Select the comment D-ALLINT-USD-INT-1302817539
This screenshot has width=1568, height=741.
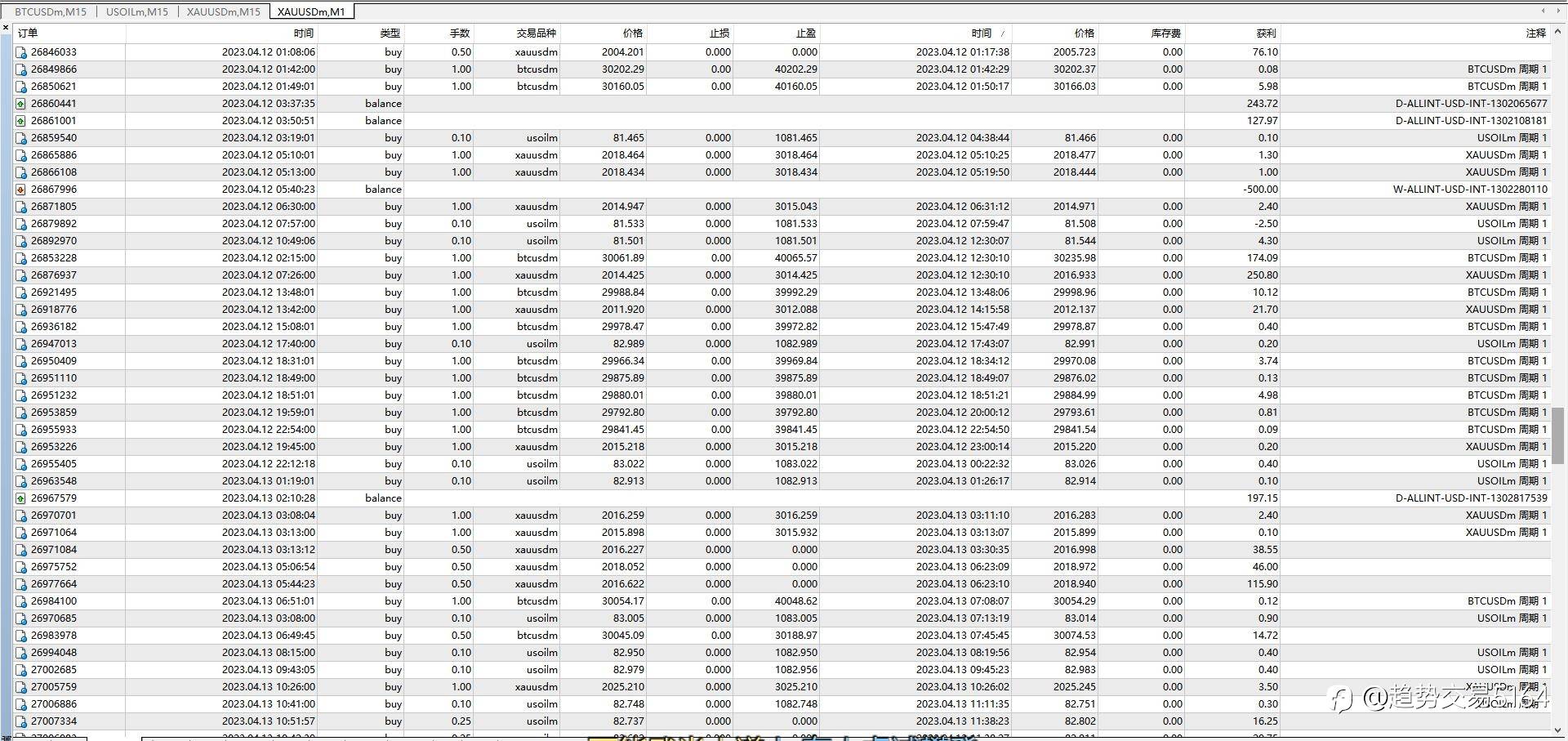point(1471,498)
